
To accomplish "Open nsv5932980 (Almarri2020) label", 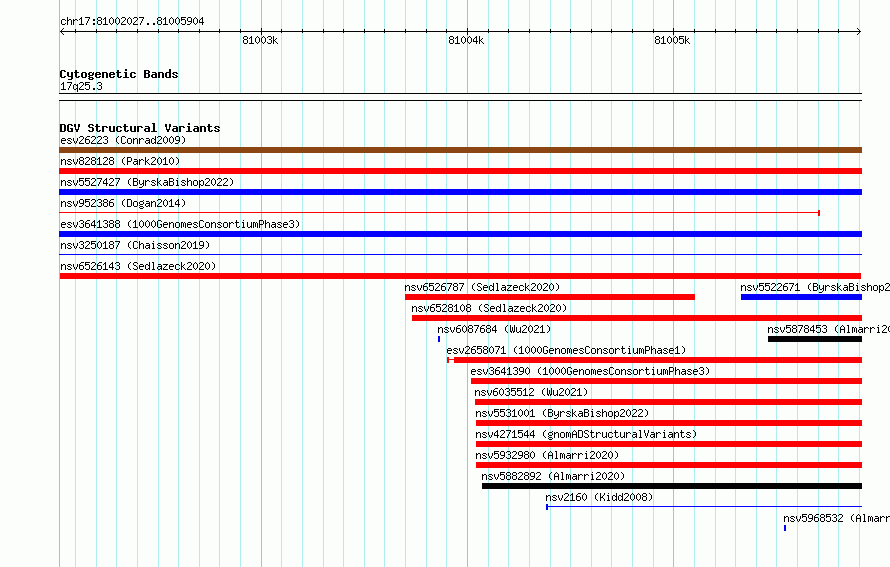I will [547, 455].
